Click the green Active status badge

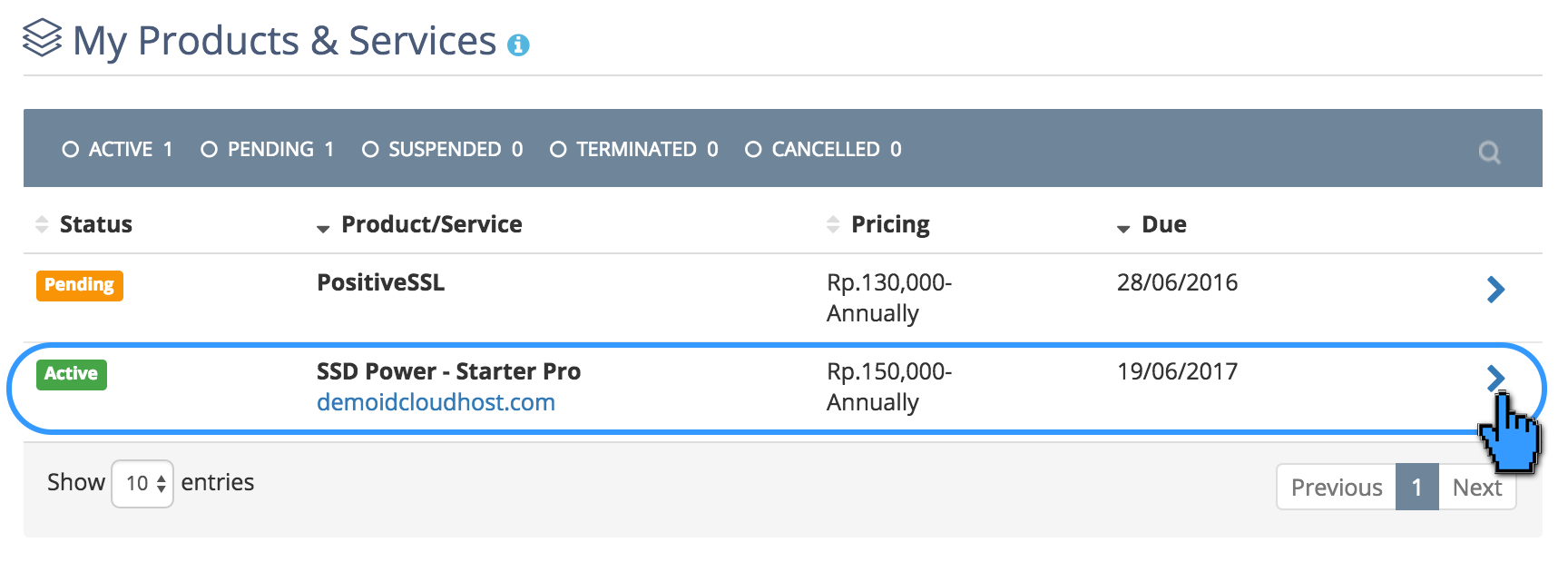[71, 374]
